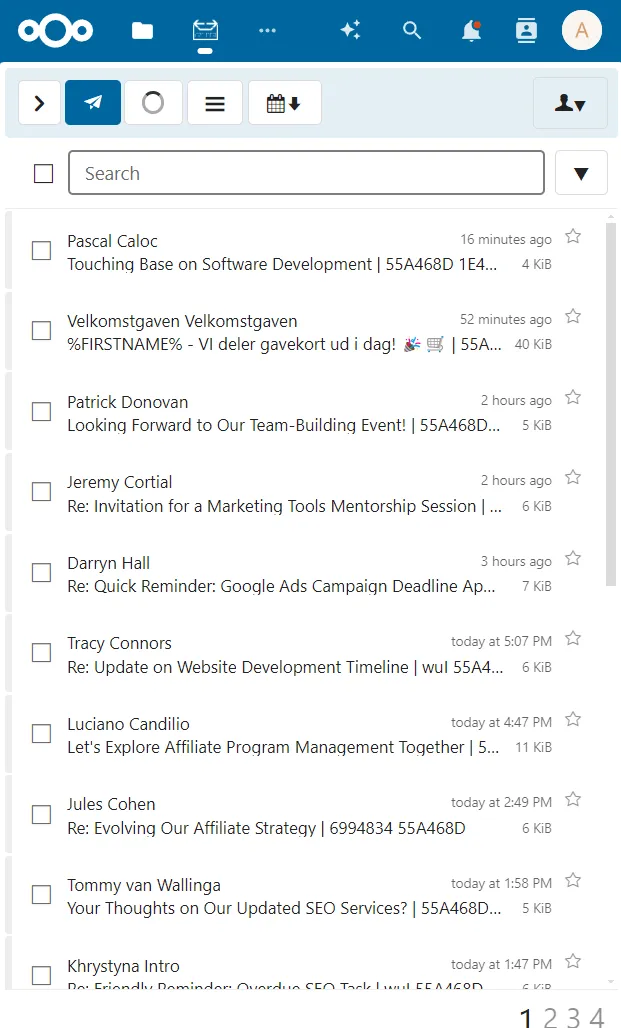The image size is (621, 1028).
Task: Click the compose message paper plane icon
Action: (x=93, y=102)
